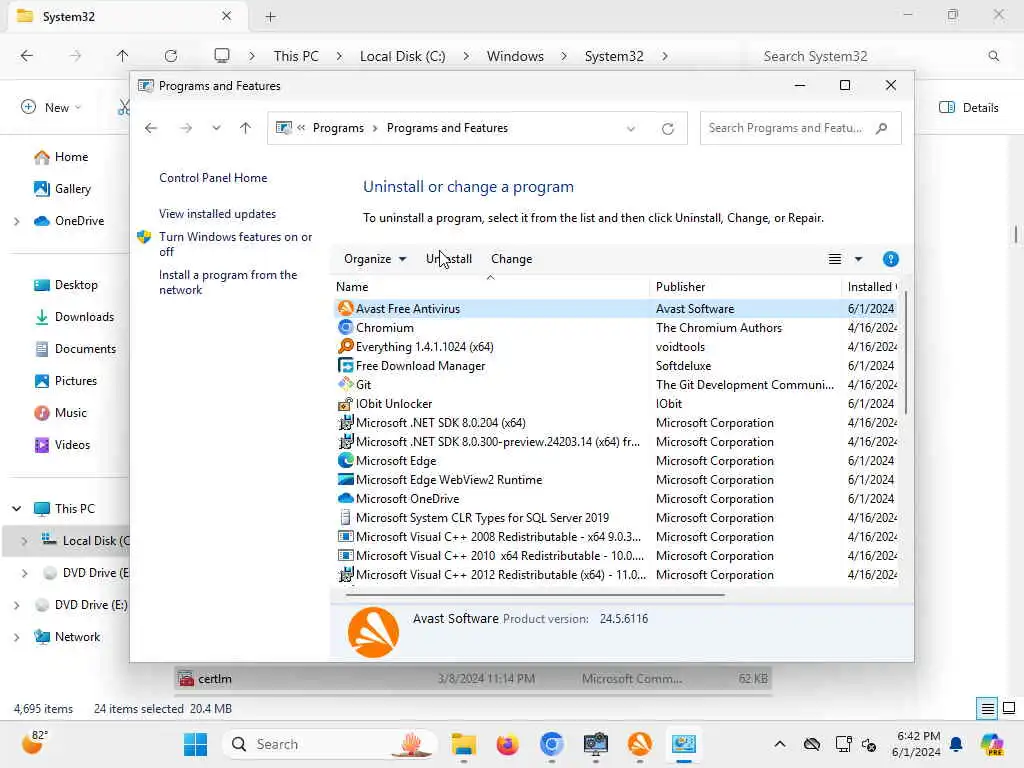
Task: Select the Microsoft Edge entry
Action: click(x=617, y=460)
